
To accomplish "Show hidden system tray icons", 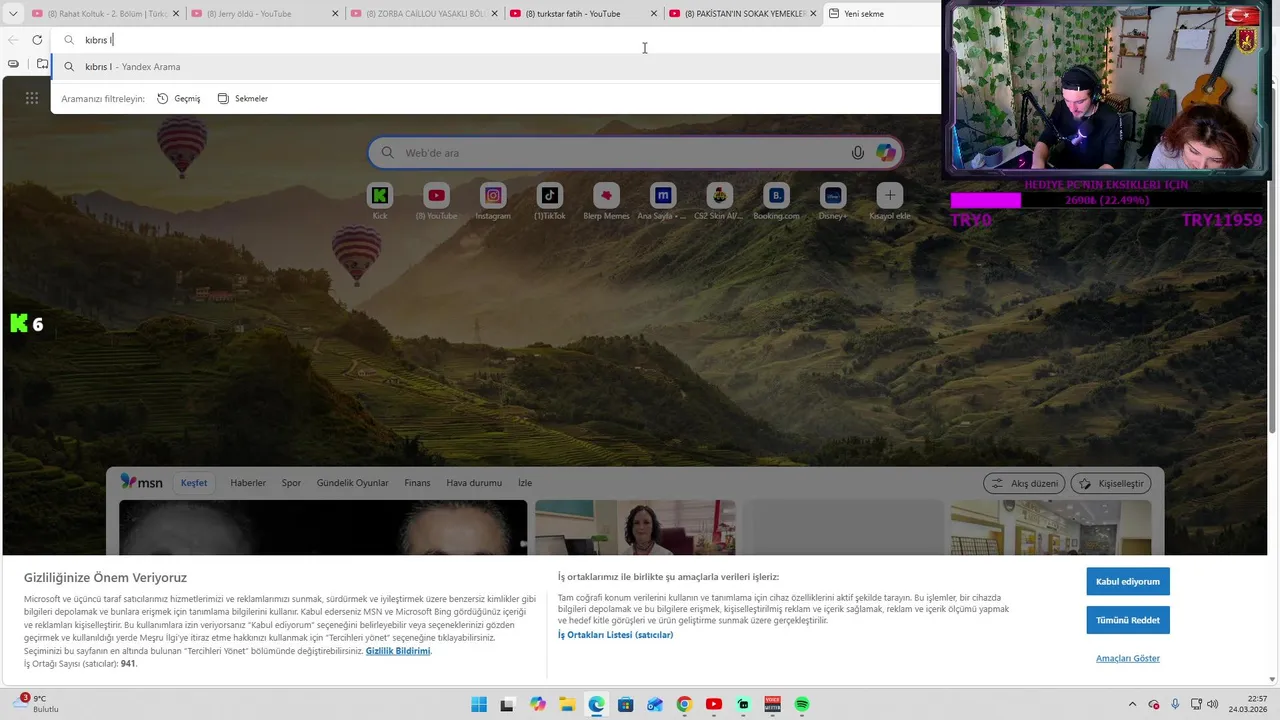I will click(1132, 704).
